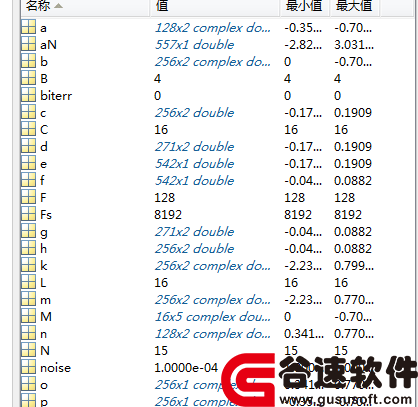Click the value 8192 of Fs
Screen dimensions: 418x407
(x=168, y=215)
